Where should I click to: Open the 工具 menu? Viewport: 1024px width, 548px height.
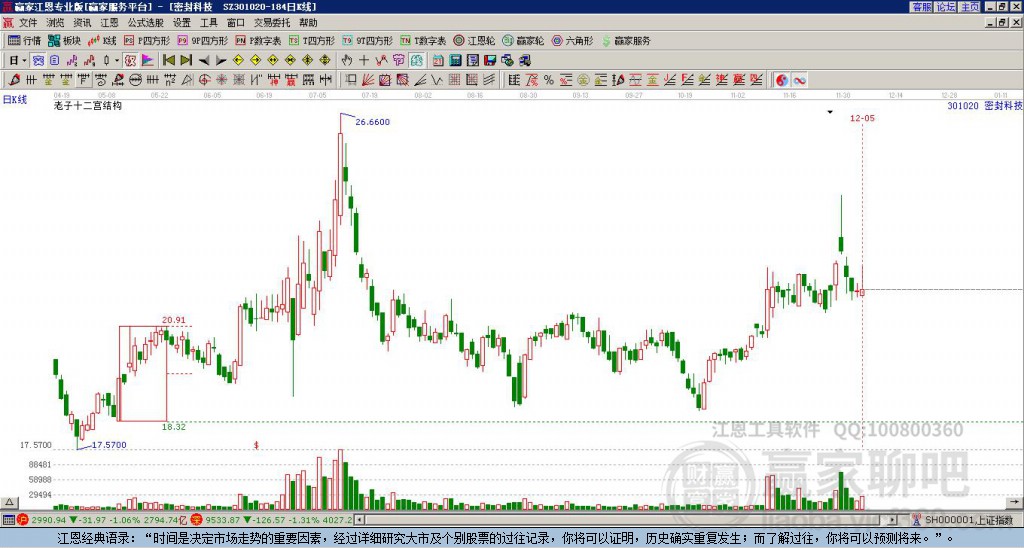click(208, 23)
